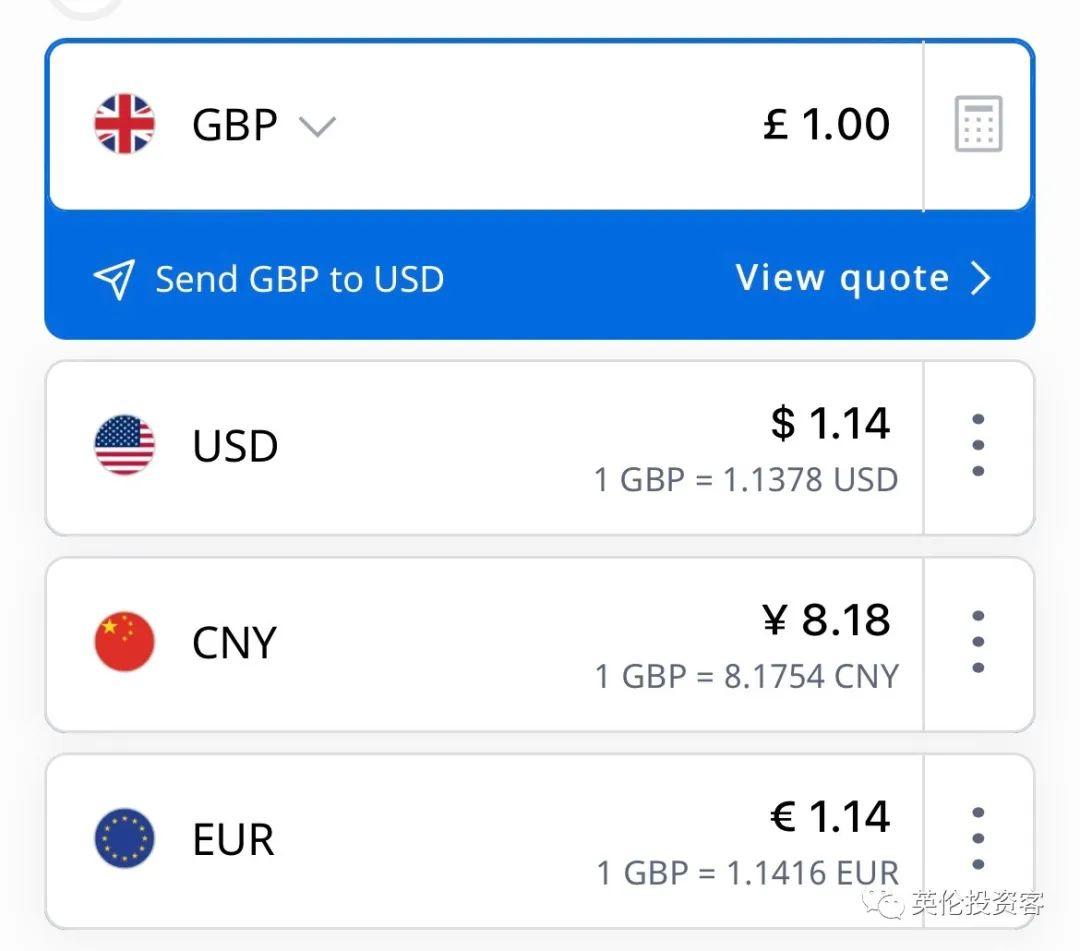Click the 1 GBP = 1.1416 EUR rate text
Viewport: 1080px width, 951px height.
748,872
